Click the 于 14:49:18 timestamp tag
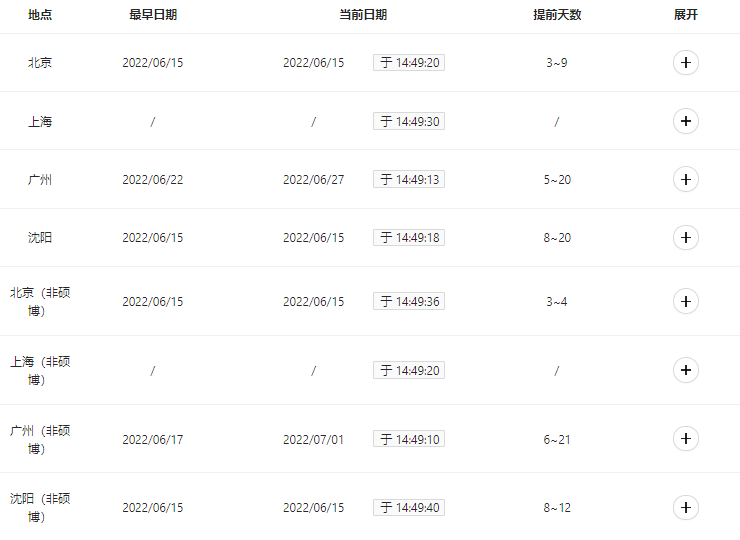The image size is (740, 540). click(x=408, y=238)
